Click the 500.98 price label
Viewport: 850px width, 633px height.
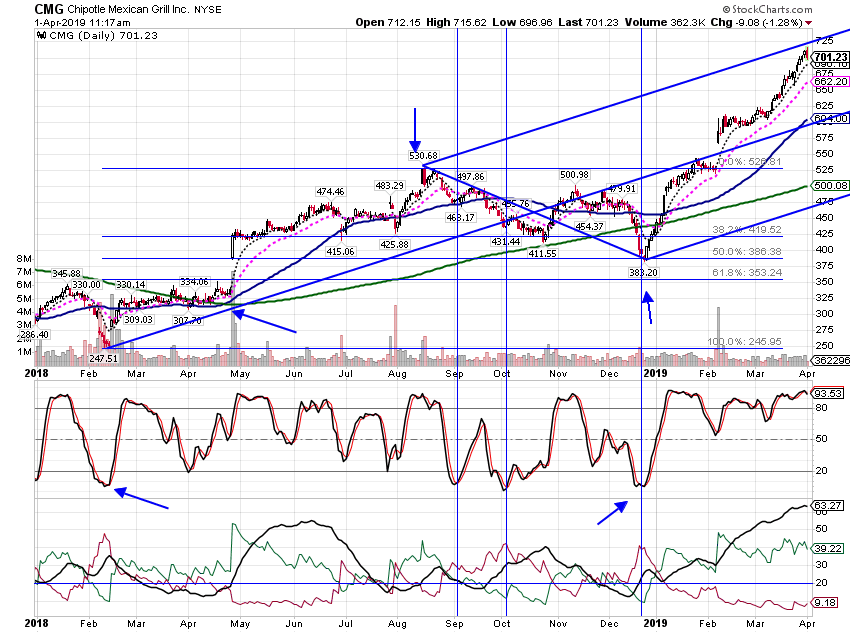coord(575,175)
